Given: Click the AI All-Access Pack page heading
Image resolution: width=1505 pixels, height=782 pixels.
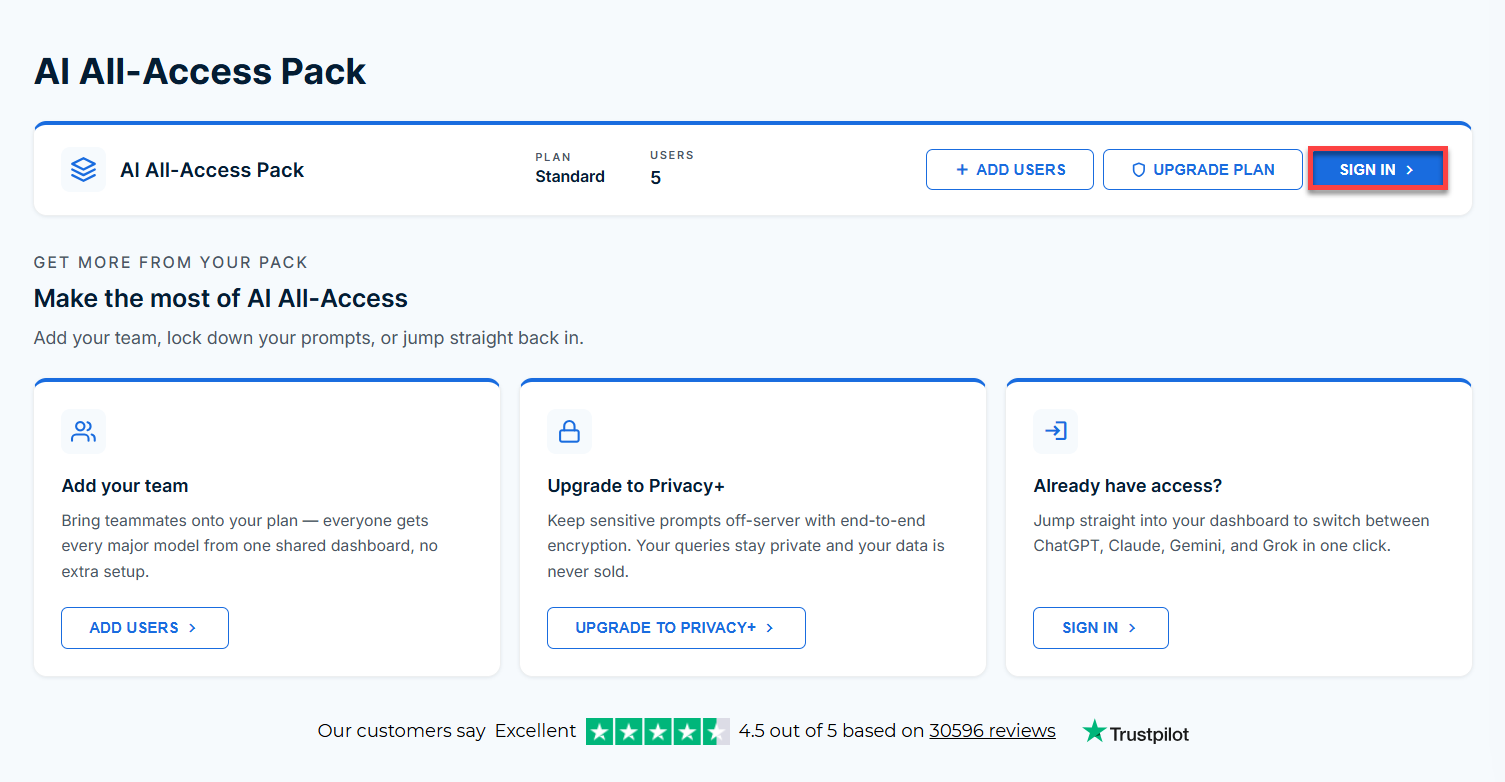Looking at the screenshot, I should click(x=200, y=72).
